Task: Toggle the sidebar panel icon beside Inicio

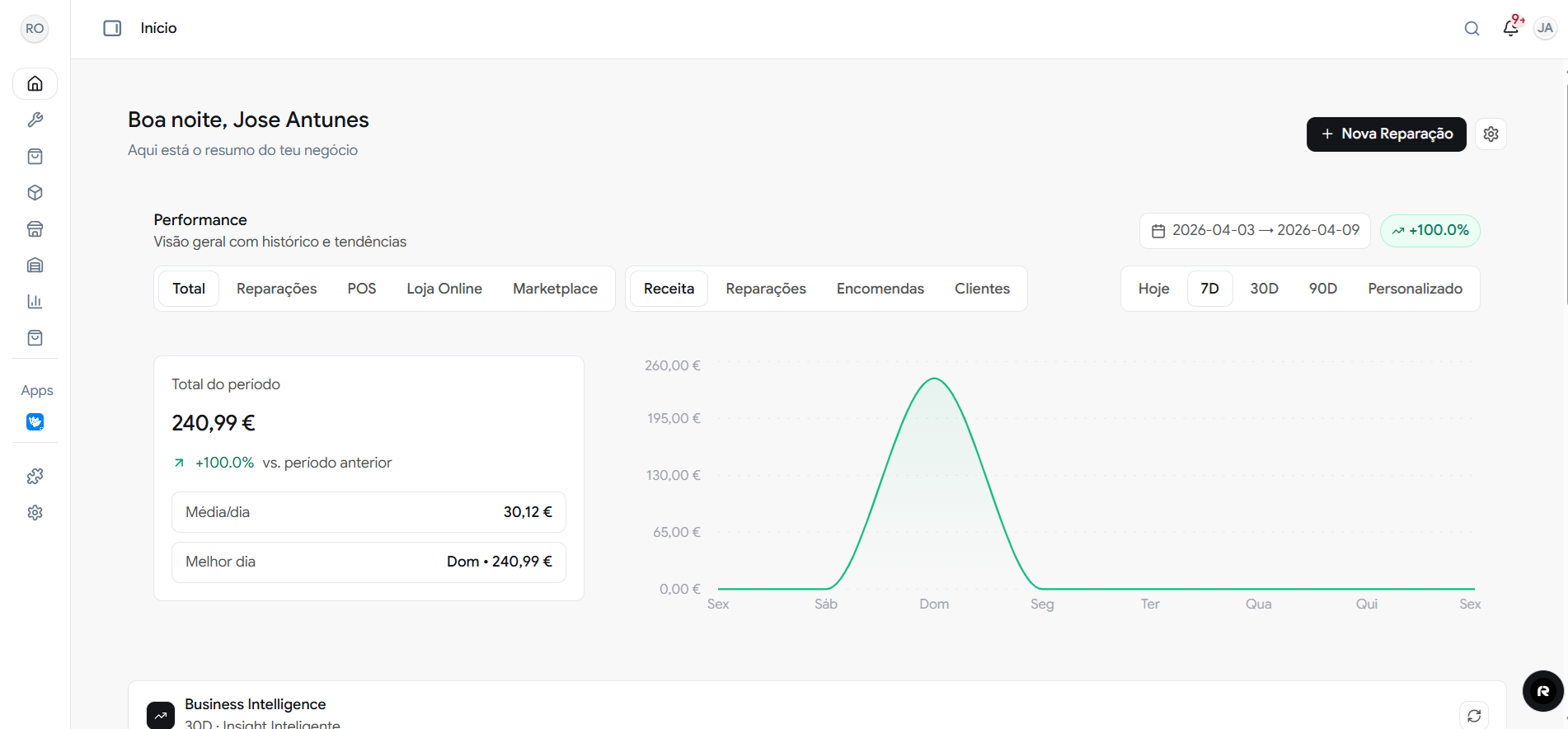Action: tap(112, 28)
